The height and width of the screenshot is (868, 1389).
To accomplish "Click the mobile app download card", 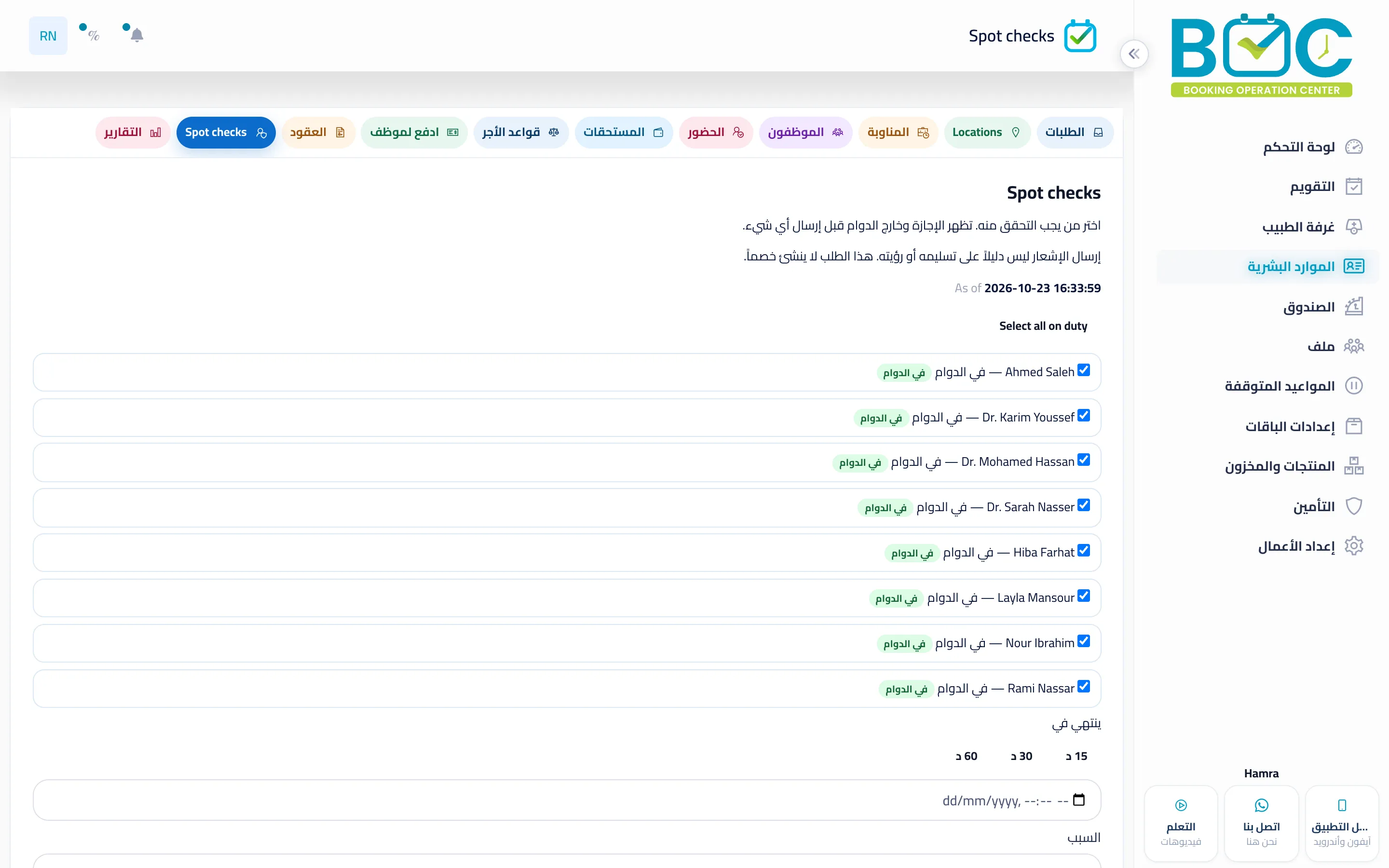I will click(1341, 823).
